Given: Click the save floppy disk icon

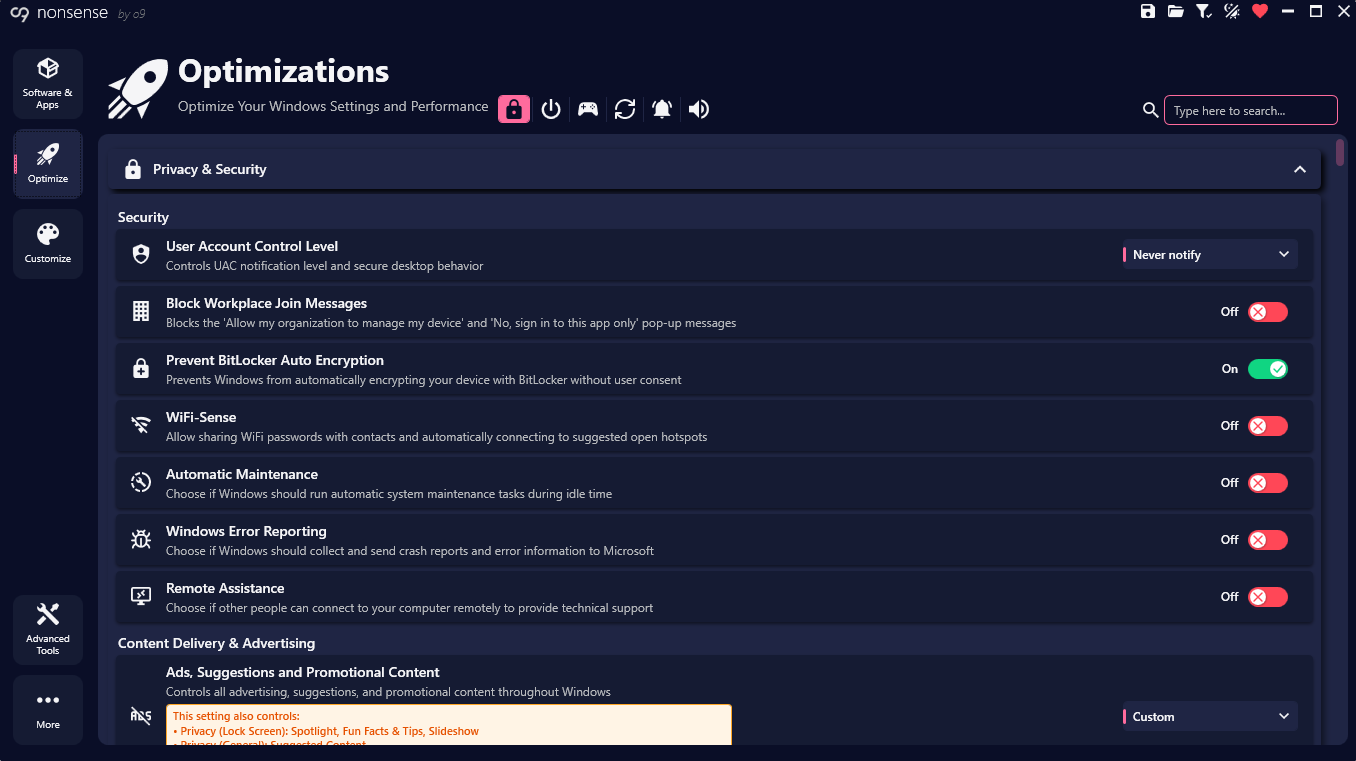Looking at the screenshot, I should pyautogui.click(x=1148, y=11).
